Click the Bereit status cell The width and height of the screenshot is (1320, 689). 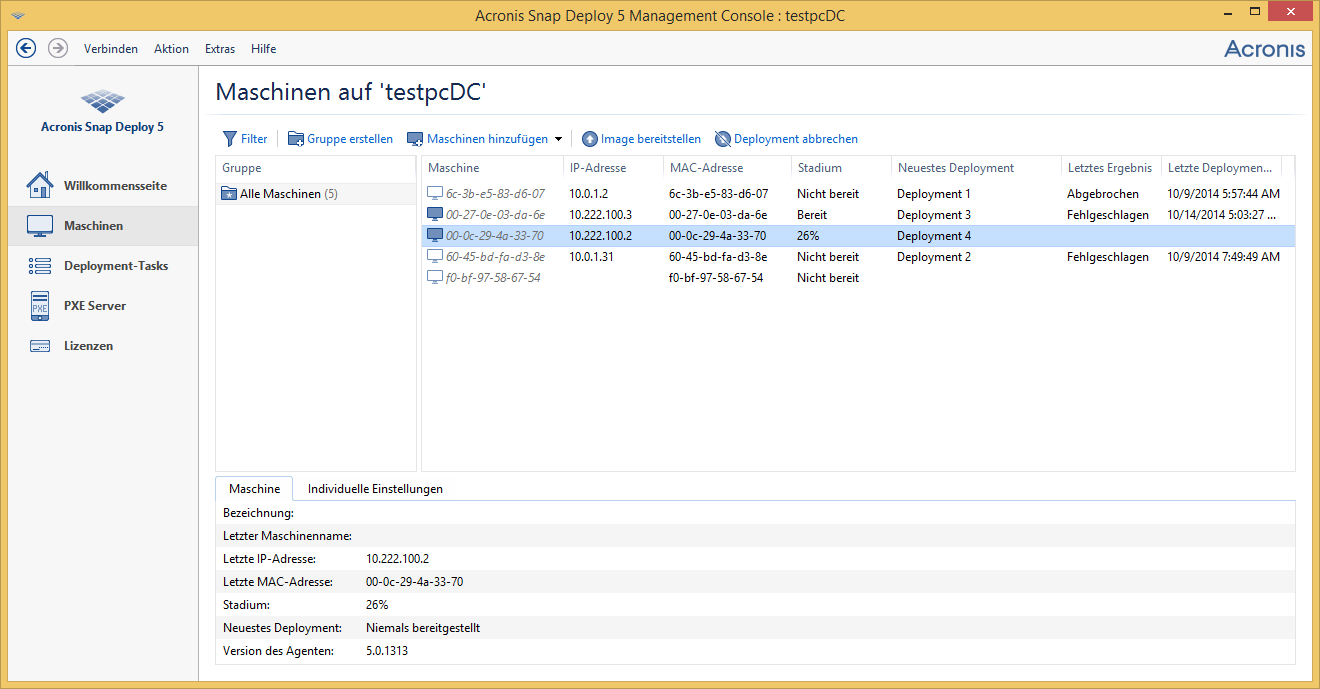pyautogui.click(x=812, y=215)
